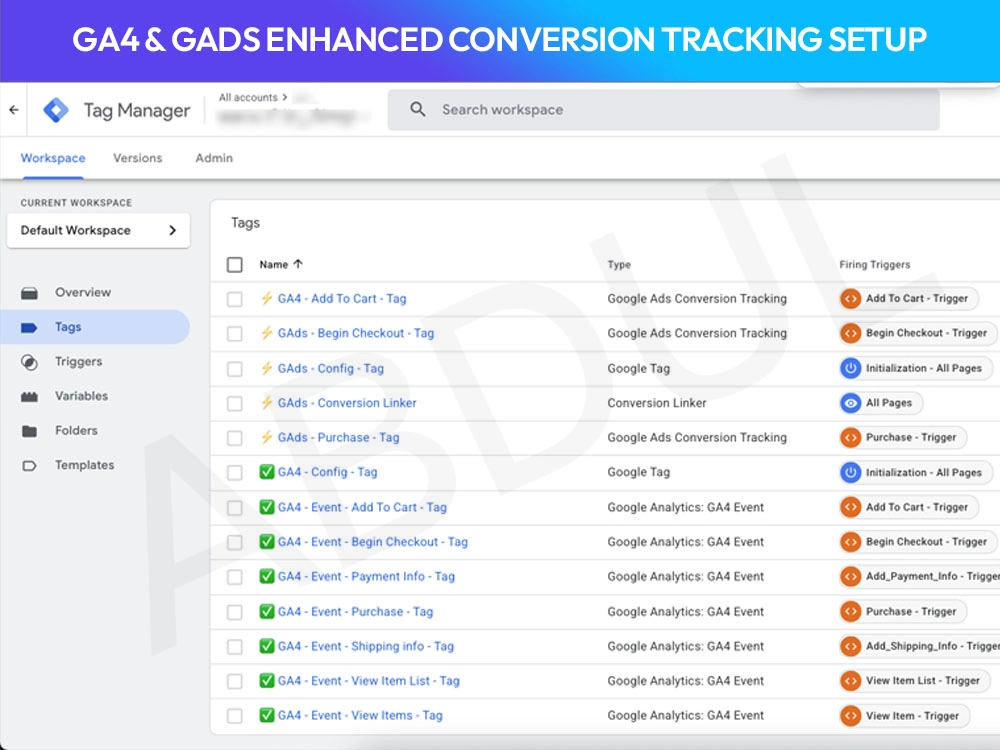Click the Conversion Linker type cell

coord(657,403)
